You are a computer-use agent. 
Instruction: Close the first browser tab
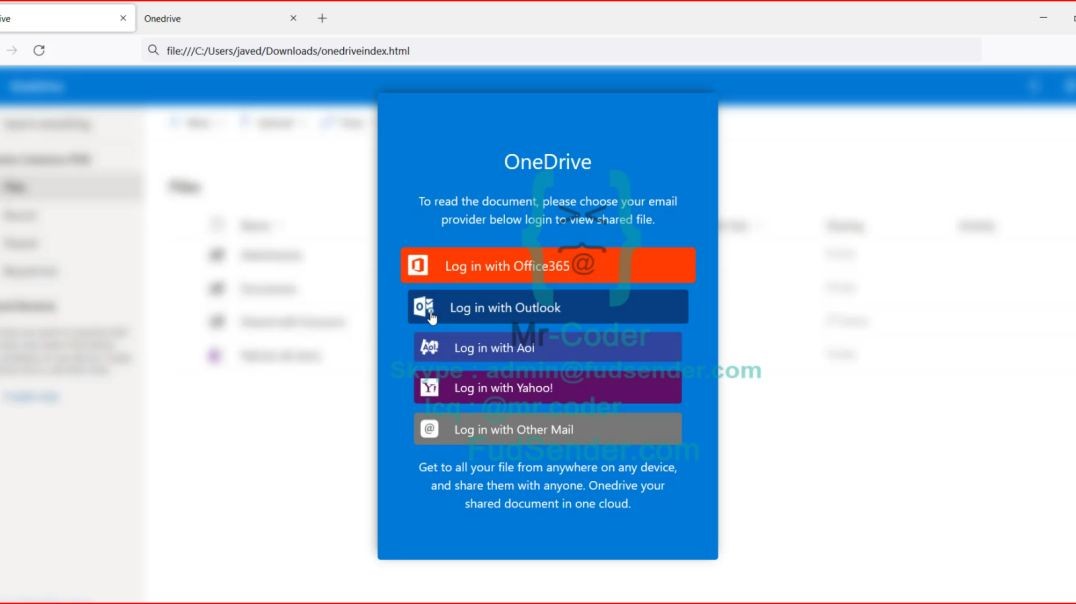point(123,18)
